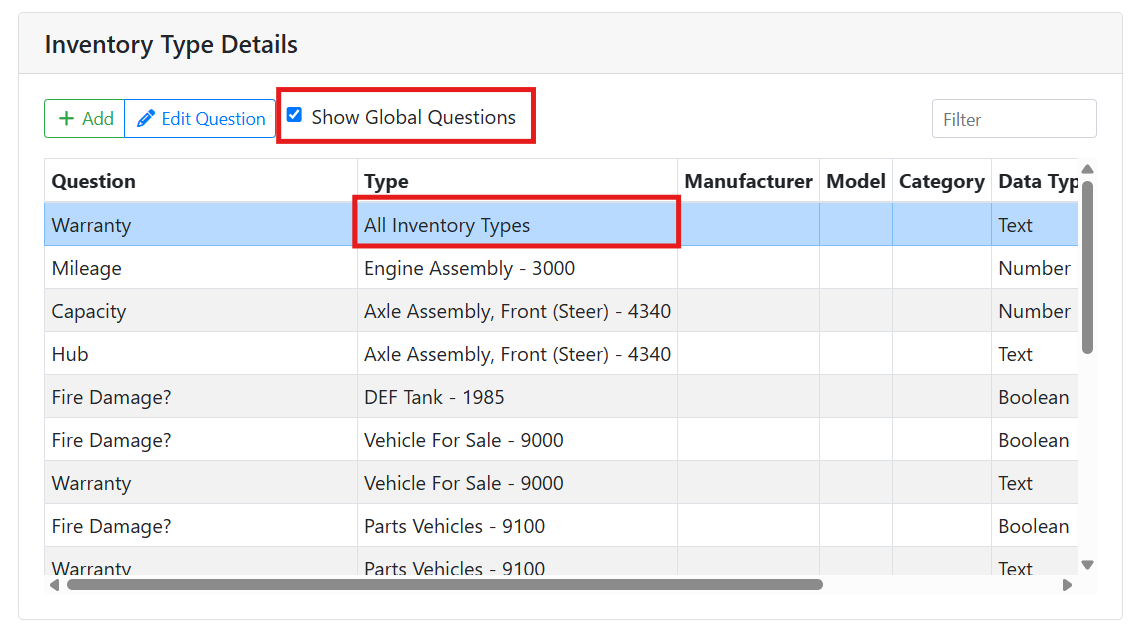The height and width of the screenshot is (632, 1138).
Task: Click the horizontal scroll right arrow
Action: click(1067, 585)
